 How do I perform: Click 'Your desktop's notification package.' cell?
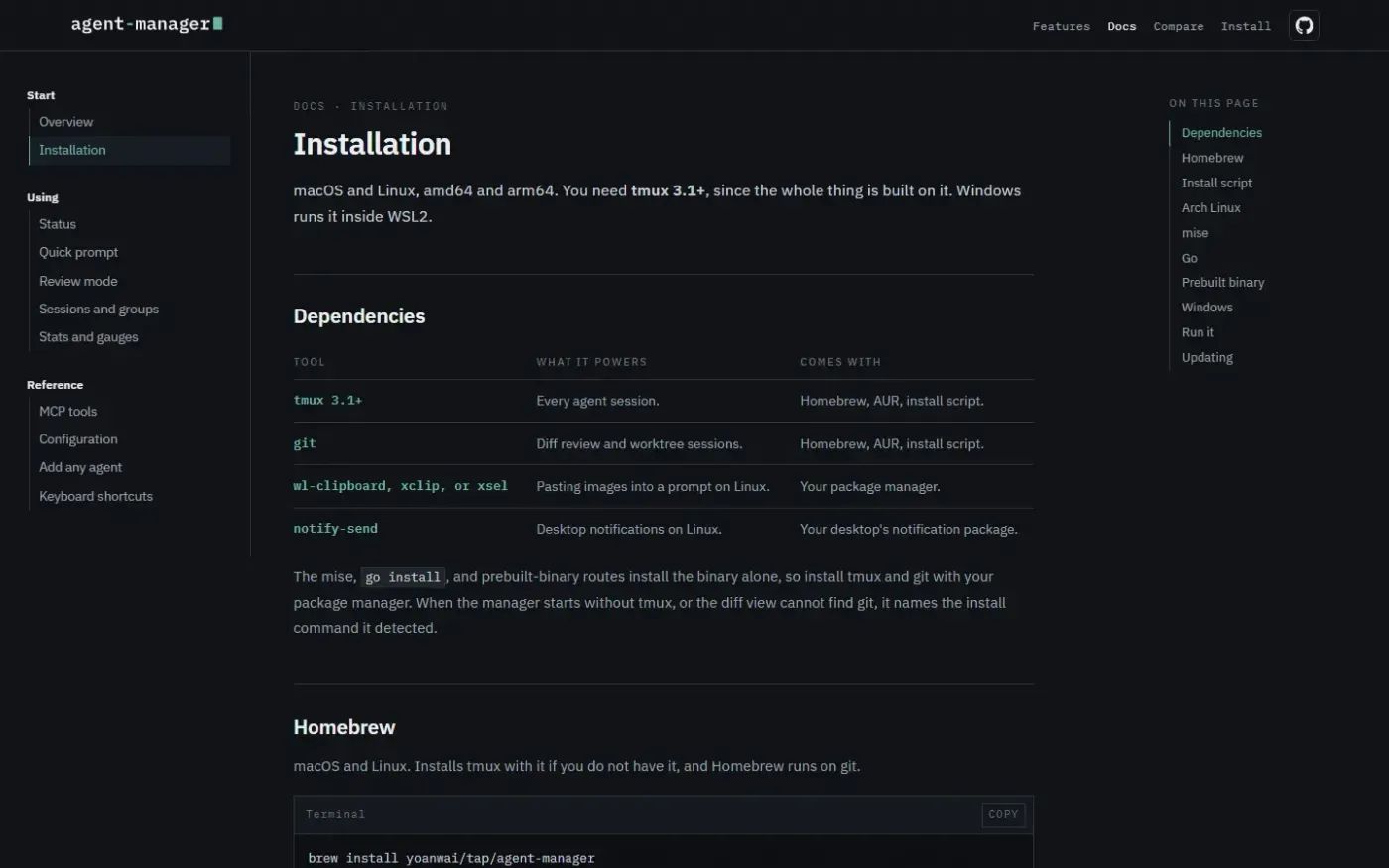pyautogui.click(x=909, y=530)
